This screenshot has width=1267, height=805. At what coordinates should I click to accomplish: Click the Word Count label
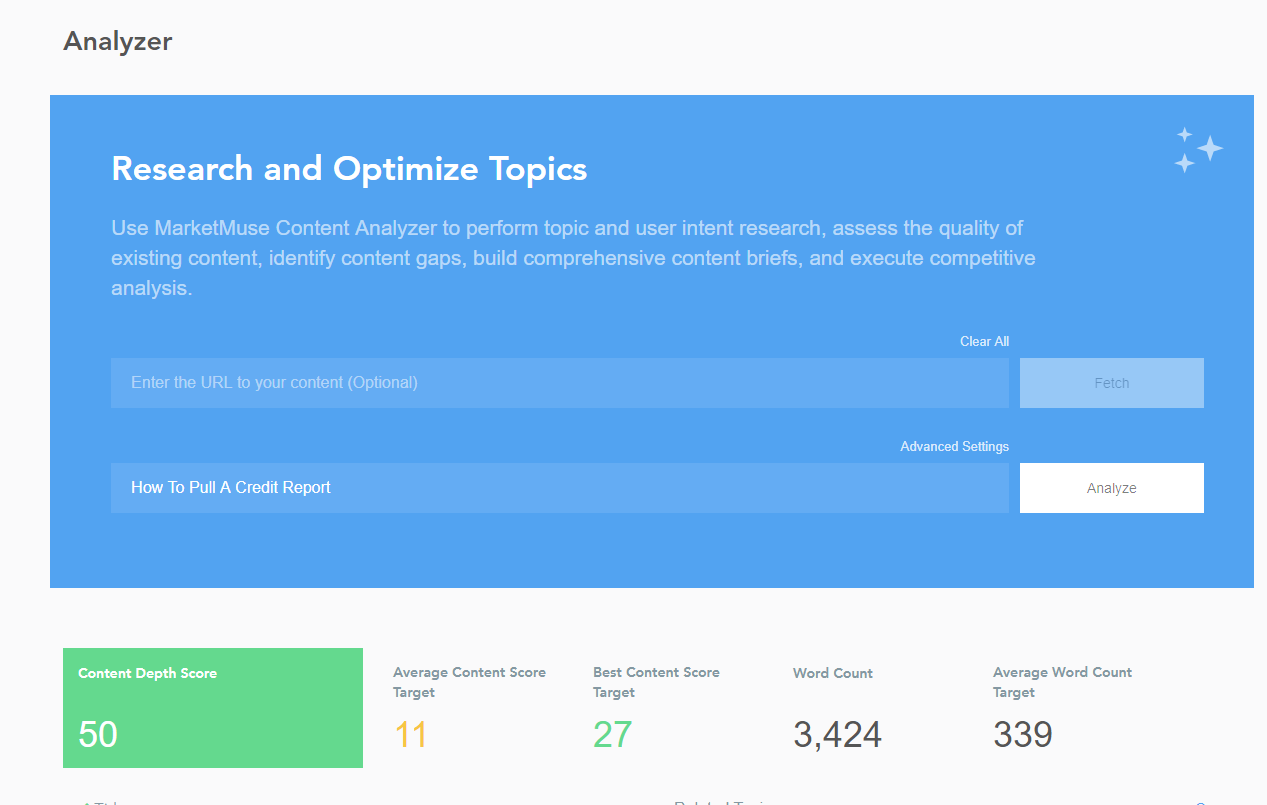pyautogui.click(x=833, y=673)
